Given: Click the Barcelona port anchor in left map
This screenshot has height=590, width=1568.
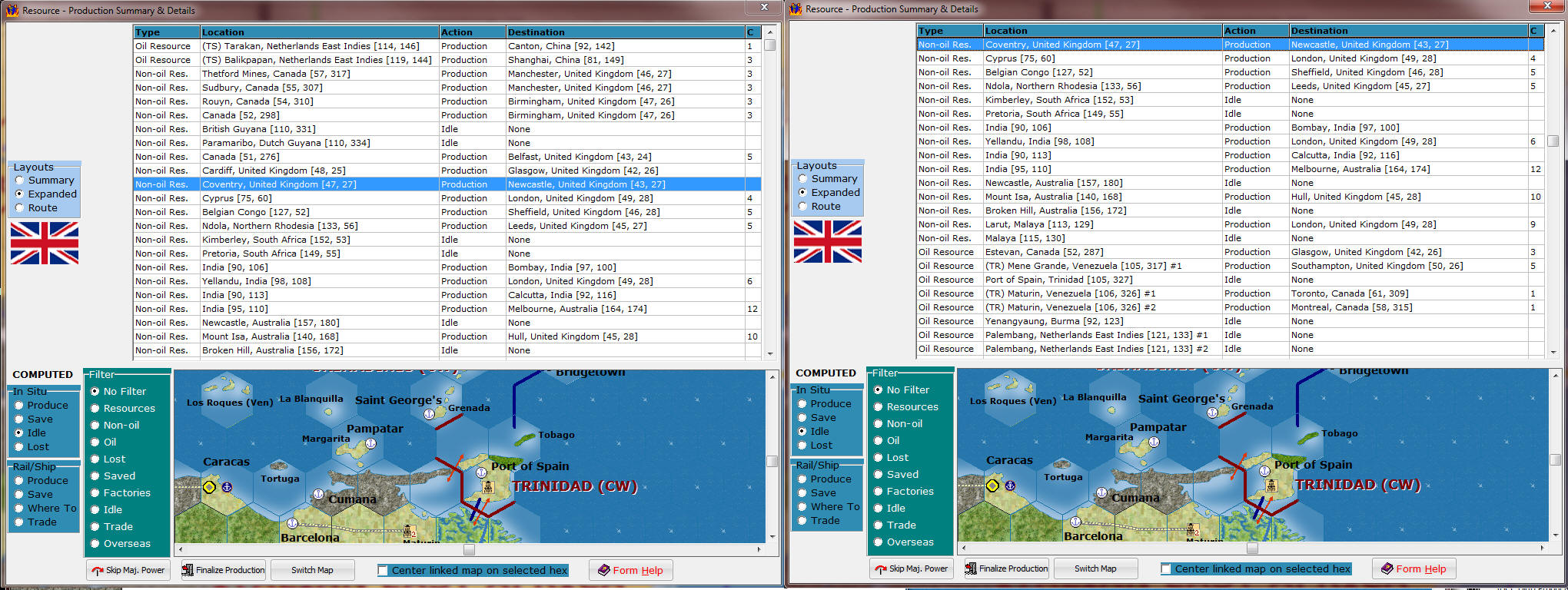Looking at the screenshot, I should point(292,523).
